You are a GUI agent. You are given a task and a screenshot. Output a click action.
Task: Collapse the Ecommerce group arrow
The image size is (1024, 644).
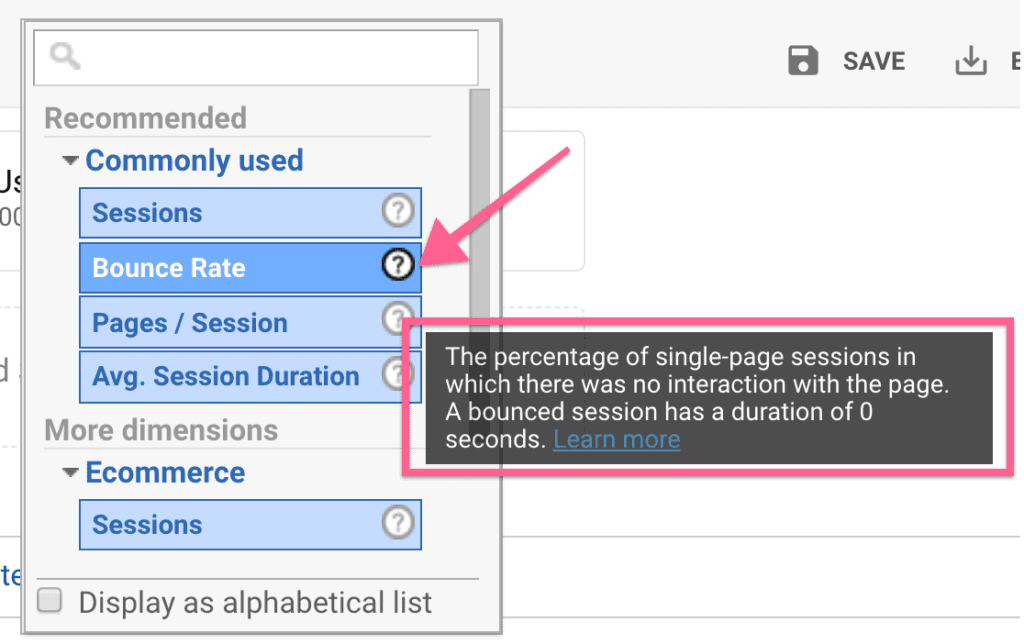70,473
